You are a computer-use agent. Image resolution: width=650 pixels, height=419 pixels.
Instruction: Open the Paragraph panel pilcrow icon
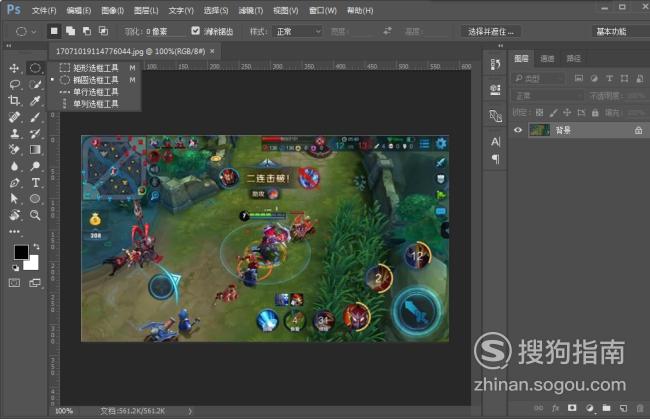(495, 159)
